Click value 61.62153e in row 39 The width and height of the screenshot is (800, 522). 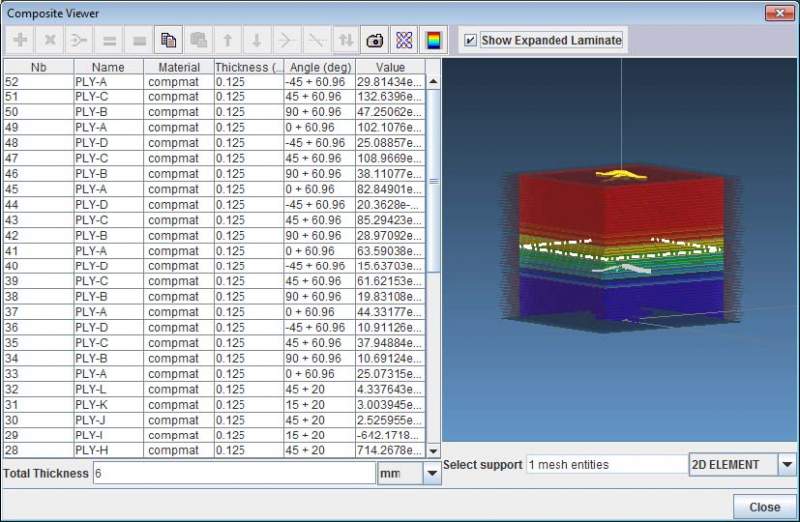(389, 281)
